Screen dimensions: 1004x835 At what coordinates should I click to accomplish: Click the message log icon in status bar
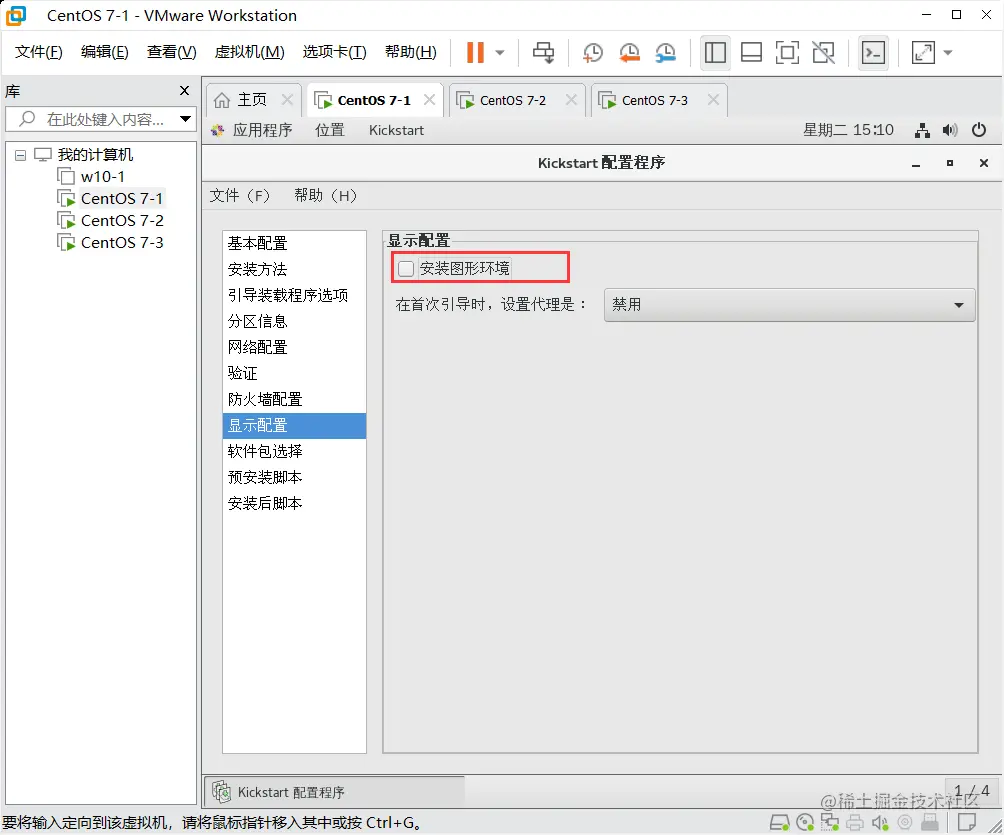coord(968,822)
